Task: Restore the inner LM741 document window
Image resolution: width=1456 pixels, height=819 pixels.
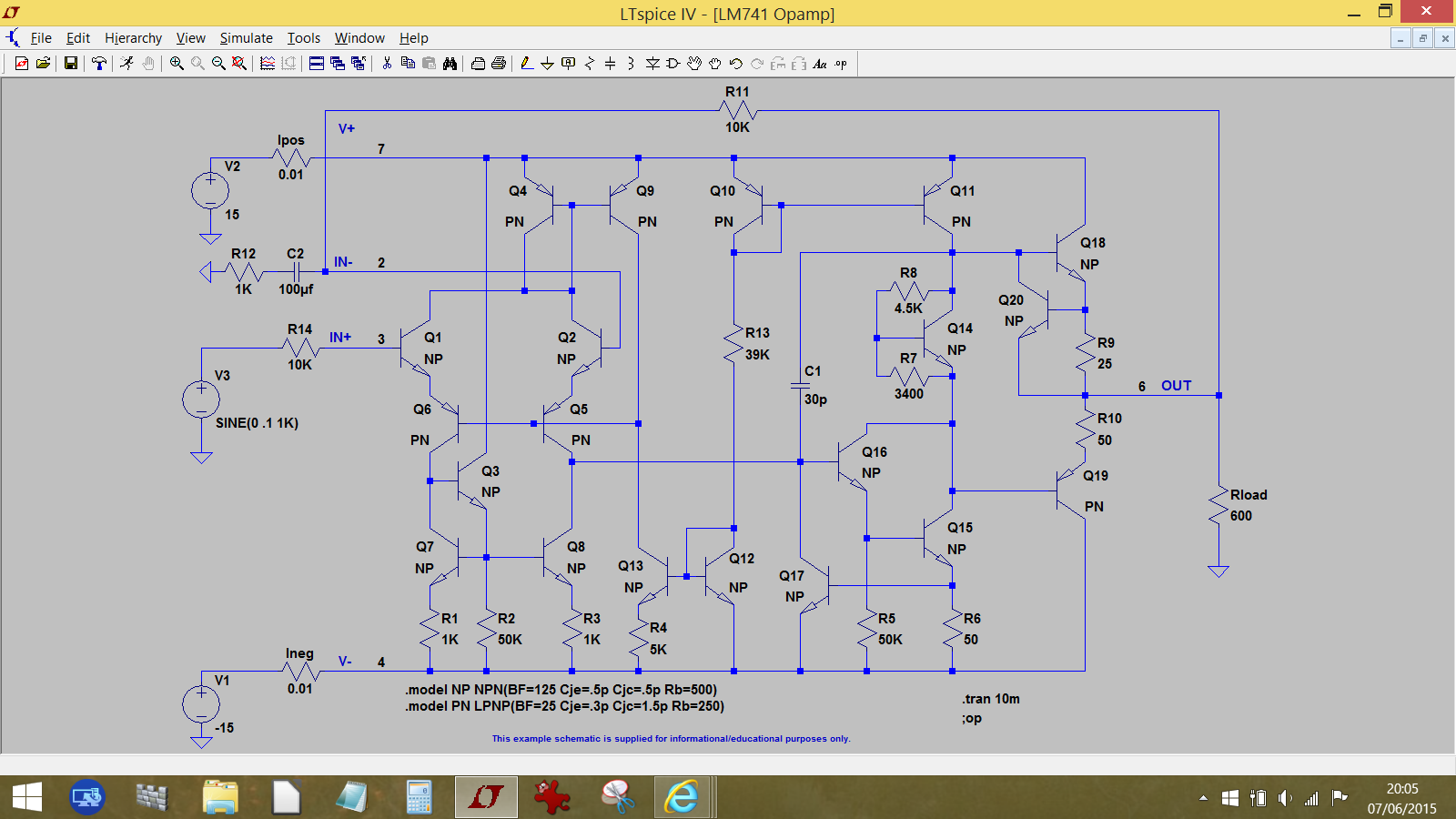Action: [x=1422, y=38]
